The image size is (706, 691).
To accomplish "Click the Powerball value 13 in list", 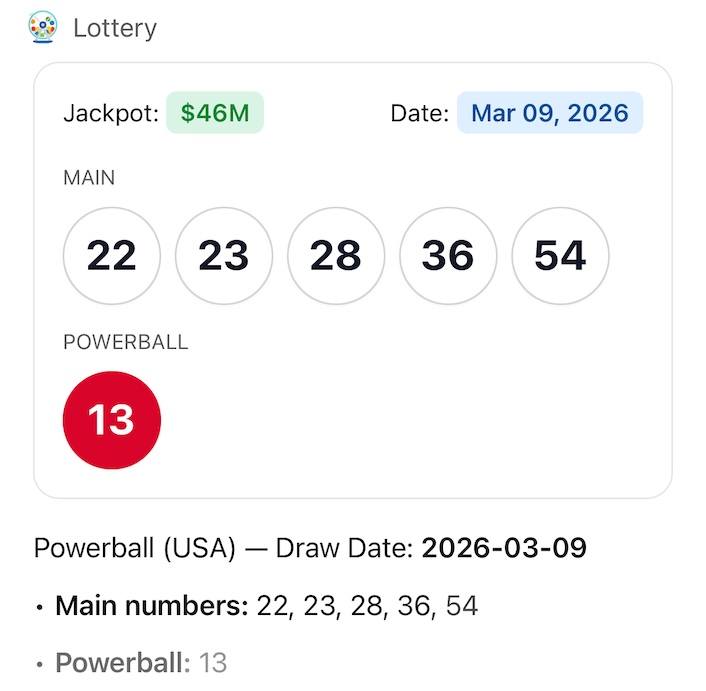I will pyautogui.click(x=213, y=662).
